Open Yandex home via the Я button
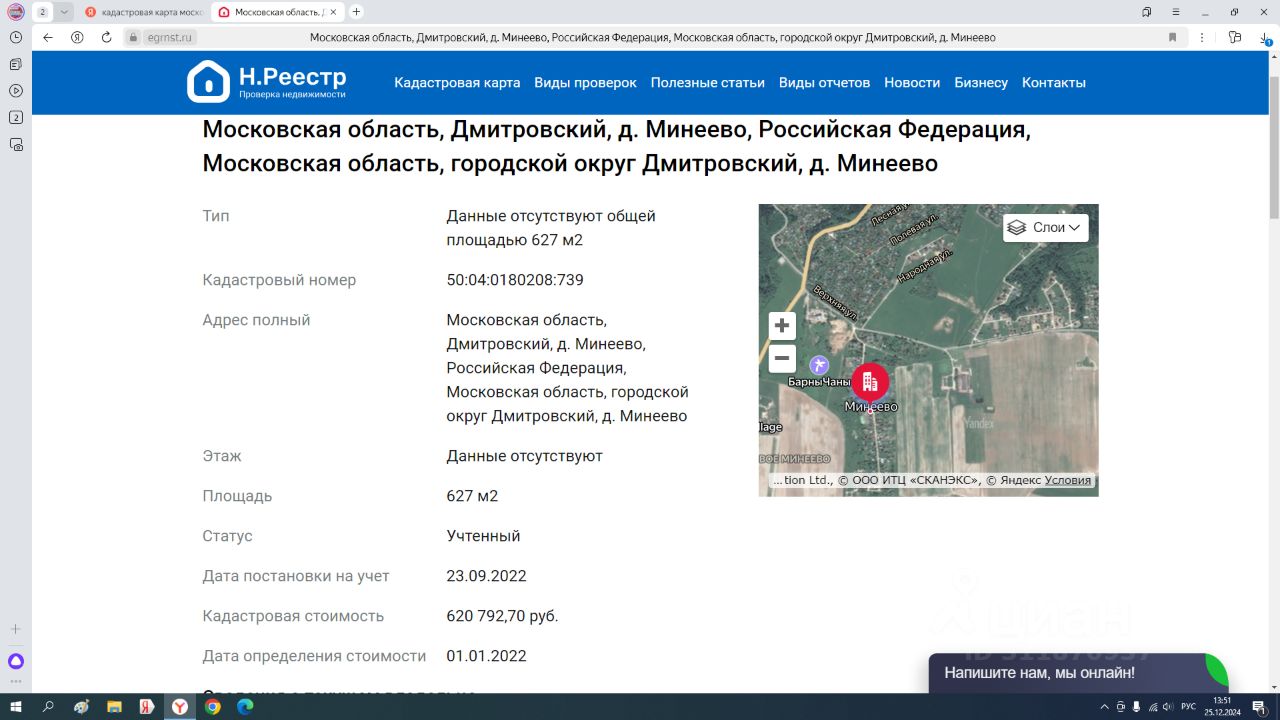The width and height of the screenshot is (1280, 720). 77,38
